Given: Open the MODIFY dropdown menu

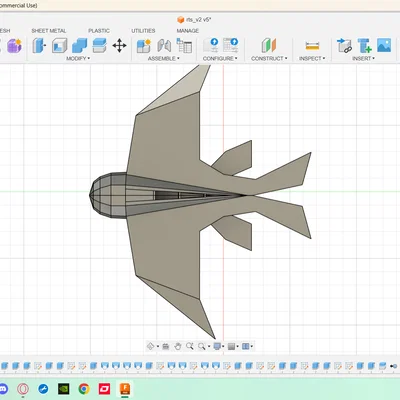Looking at the screenshot, I should [x=78, y=58].
